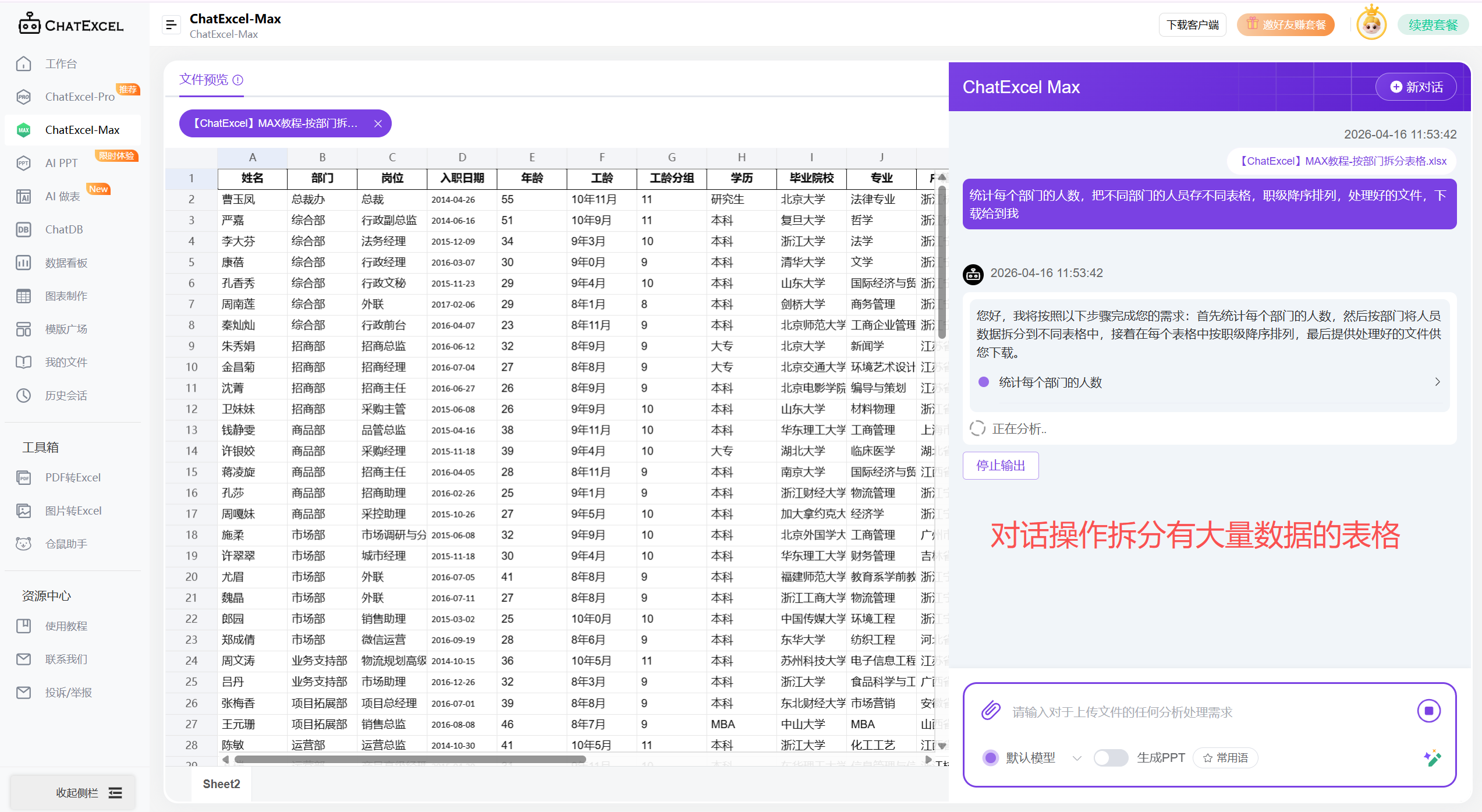Select the AI PPT tool icon
This screenshot has height=812, width=1482.
tap(23, 163)
